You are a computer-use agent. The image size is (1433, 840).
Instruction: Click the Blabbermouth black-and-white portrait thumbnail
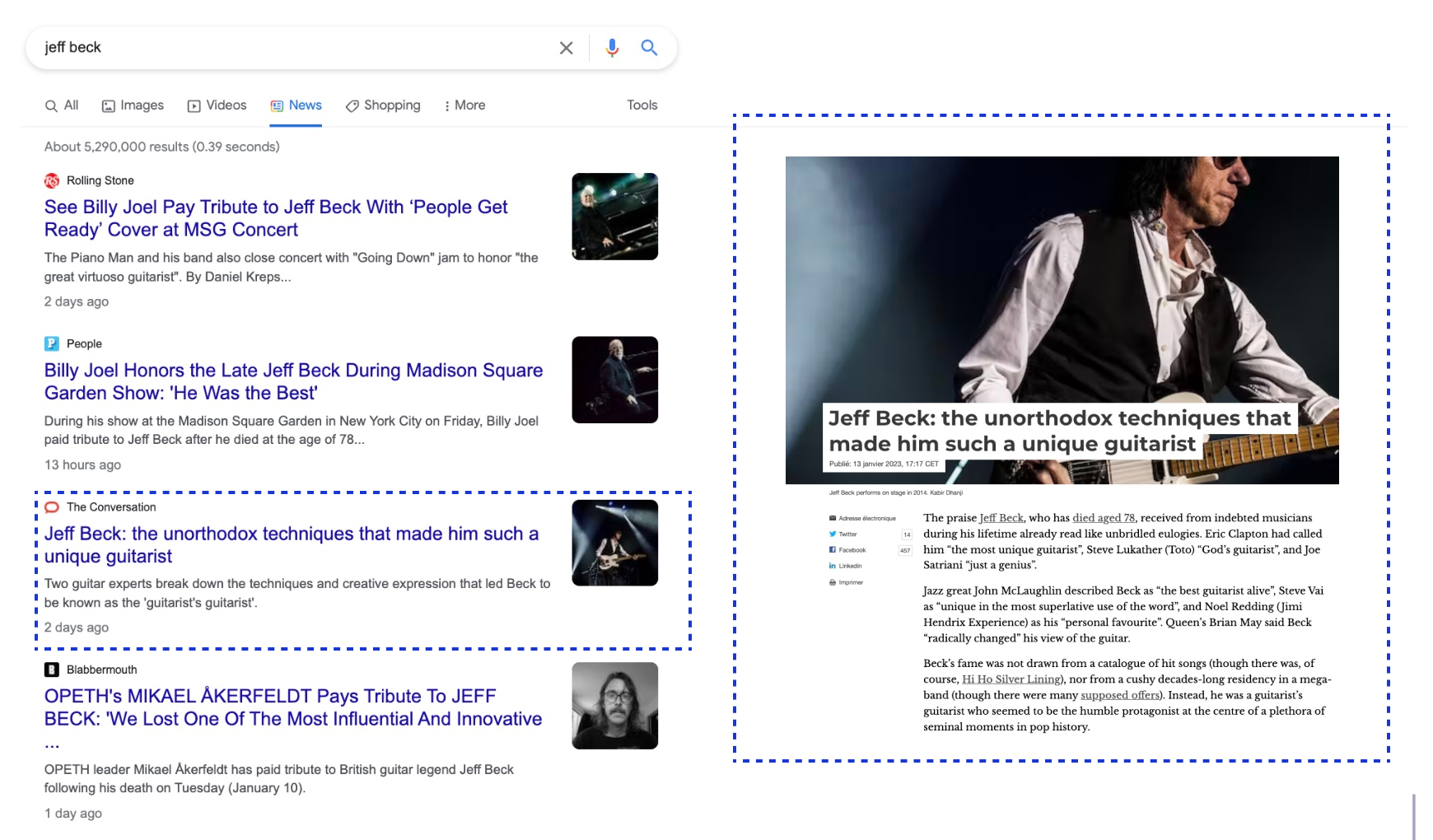pyautogui.click(x=615, y=706)
